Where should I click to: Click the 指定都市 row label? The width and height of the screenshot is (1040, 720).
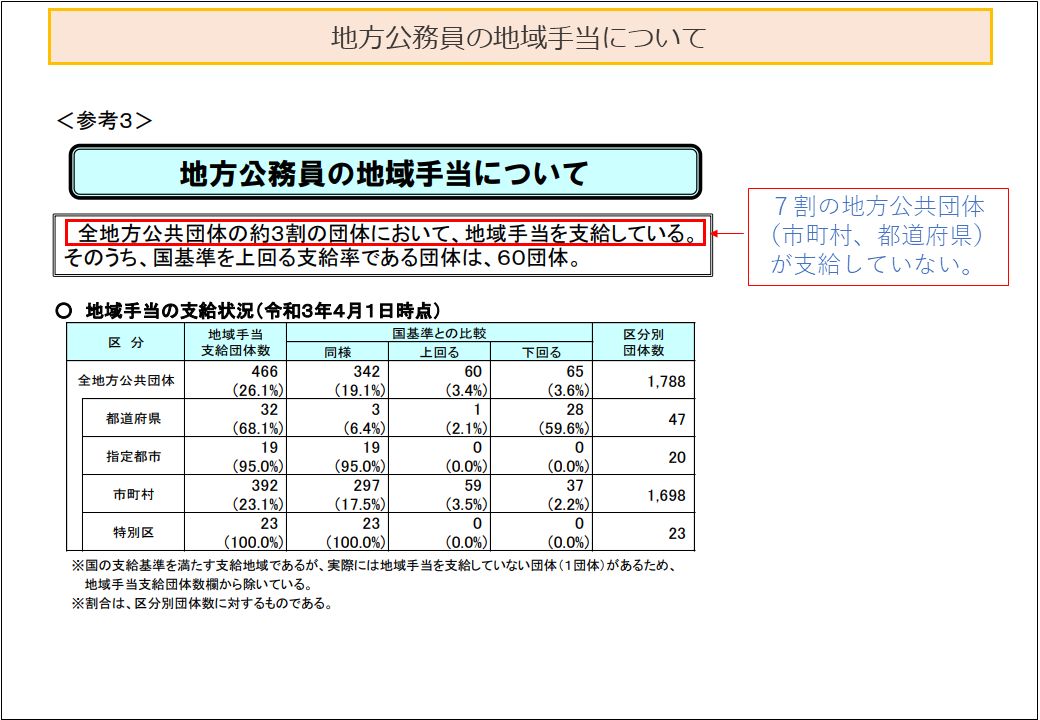click(x=133, y=456)
